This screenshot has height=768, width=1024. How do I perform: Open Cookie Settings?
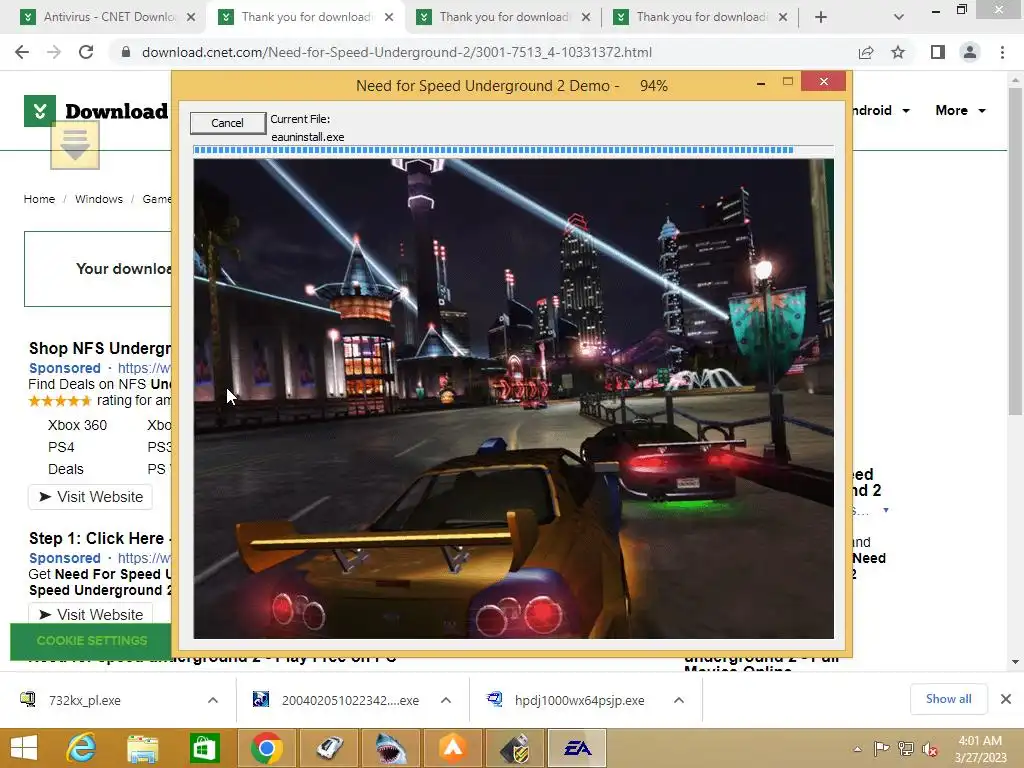(x=91, y=641)
